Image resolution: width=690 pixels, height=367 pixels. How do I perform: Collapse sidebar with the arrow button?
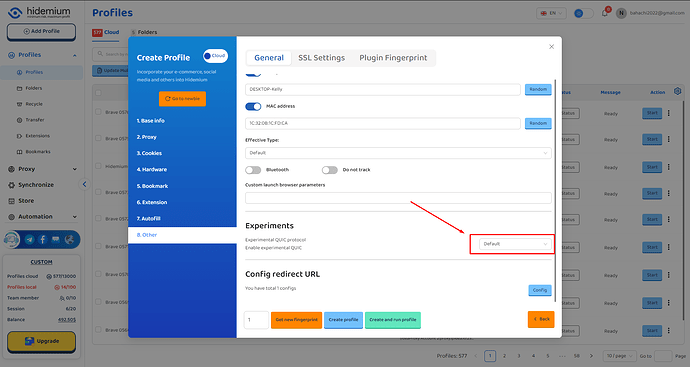tap(84, 184)
